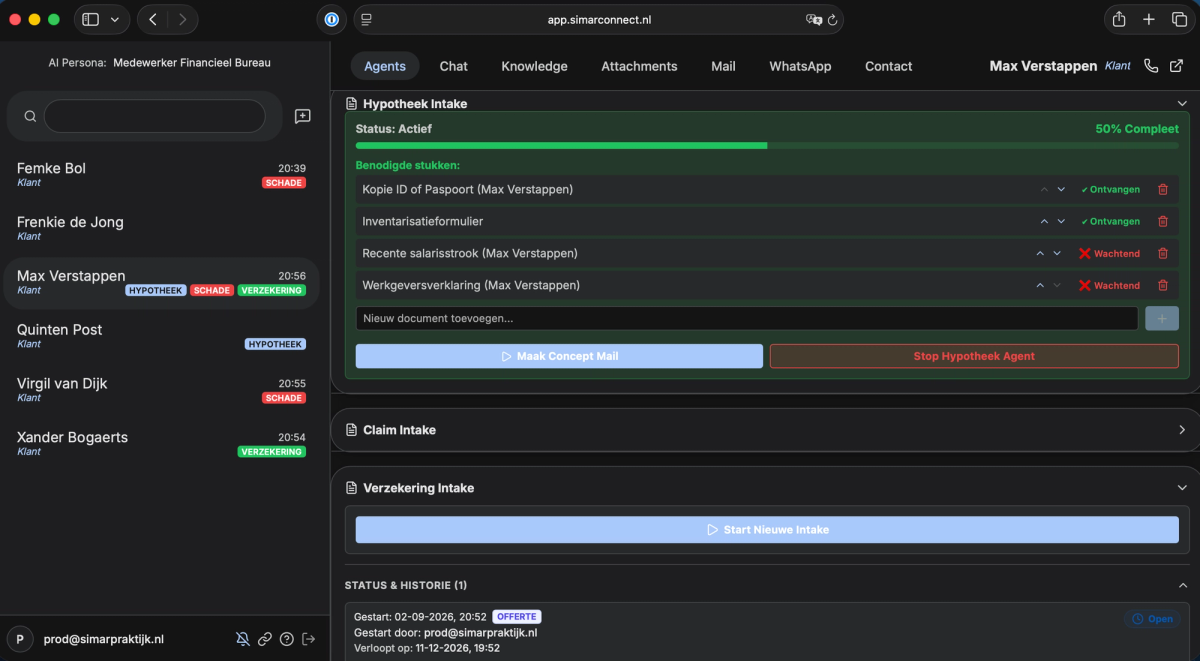Click the search magnifier icon

30,116
